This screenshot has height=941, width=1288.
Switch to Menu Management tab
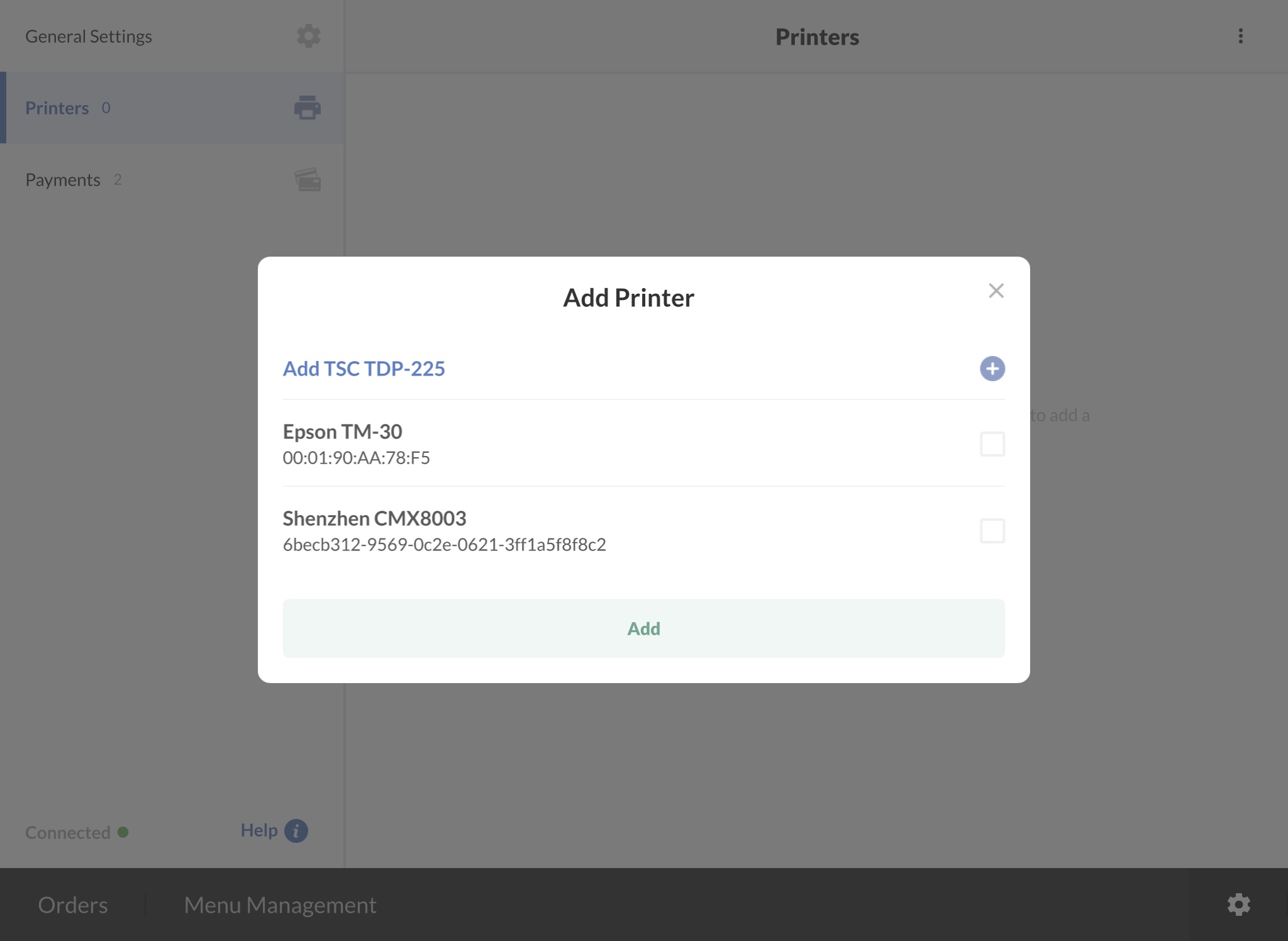280,905
